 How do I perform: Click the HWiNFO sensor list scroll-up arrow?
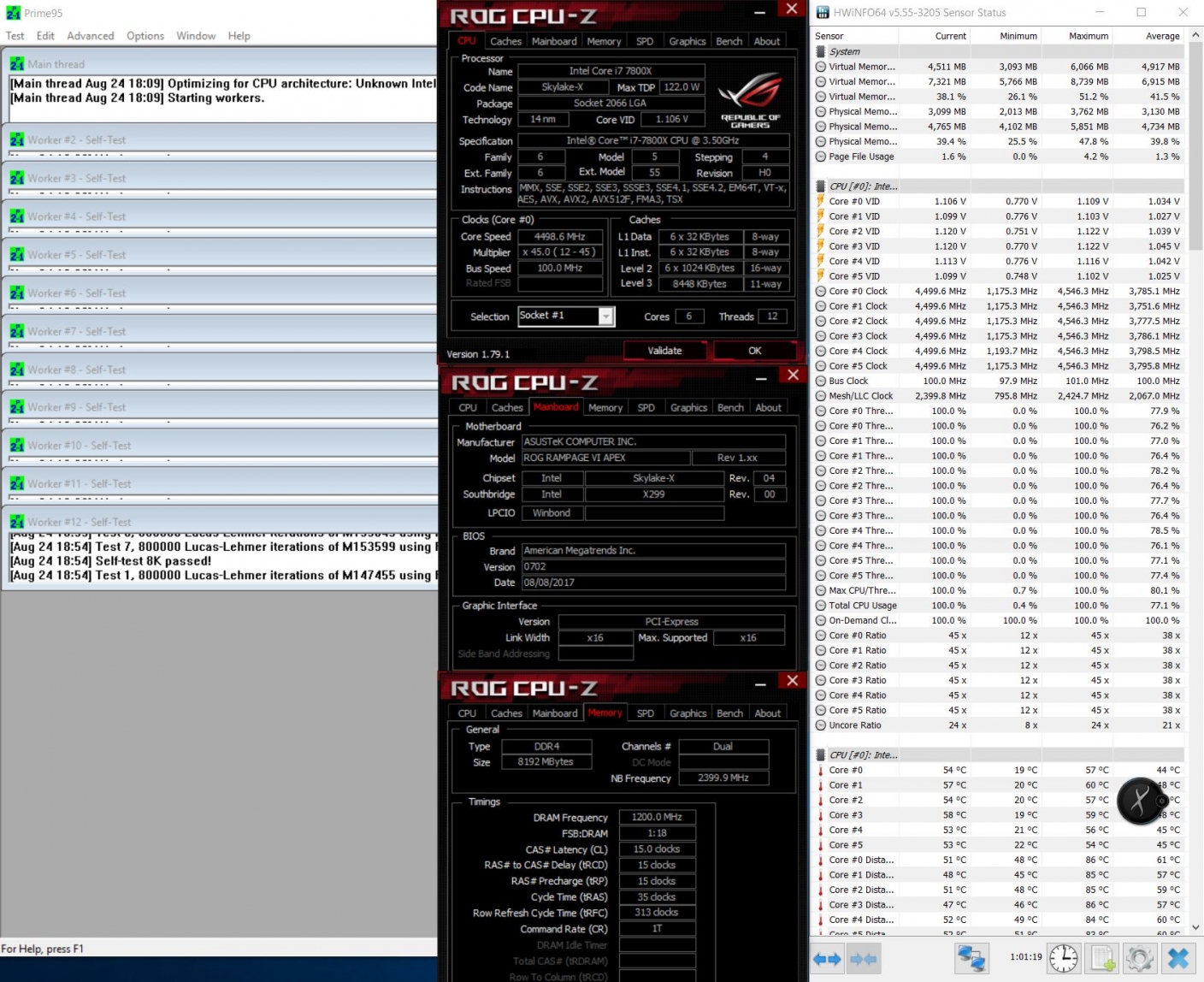[1195, 36]
